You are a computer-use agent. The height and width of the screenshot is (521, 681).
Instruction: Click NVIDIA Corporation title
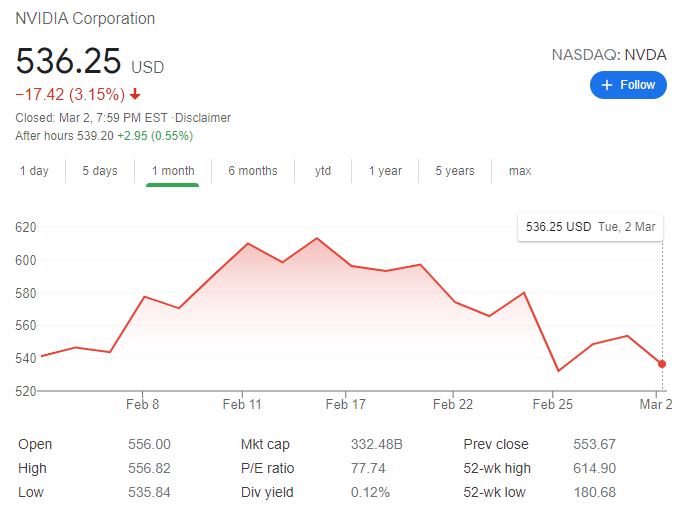point(85,19)
